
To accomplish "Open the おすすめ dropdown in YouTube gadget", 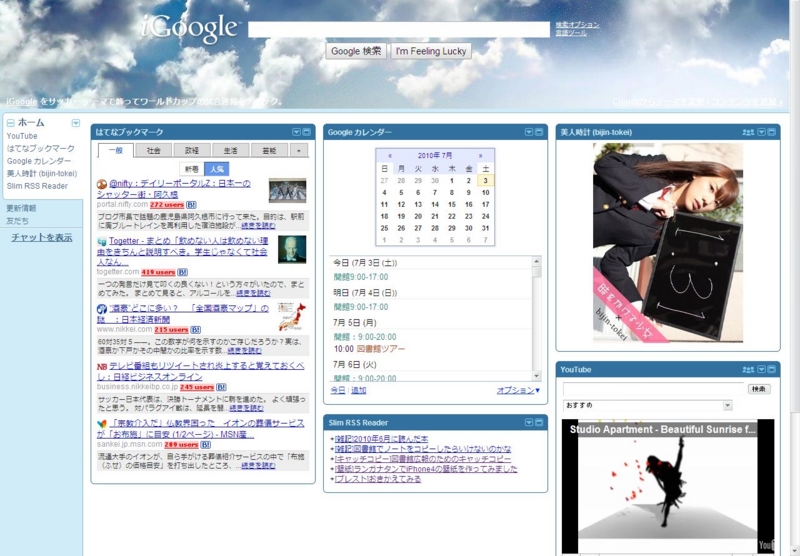I will (x=648, y=406).
